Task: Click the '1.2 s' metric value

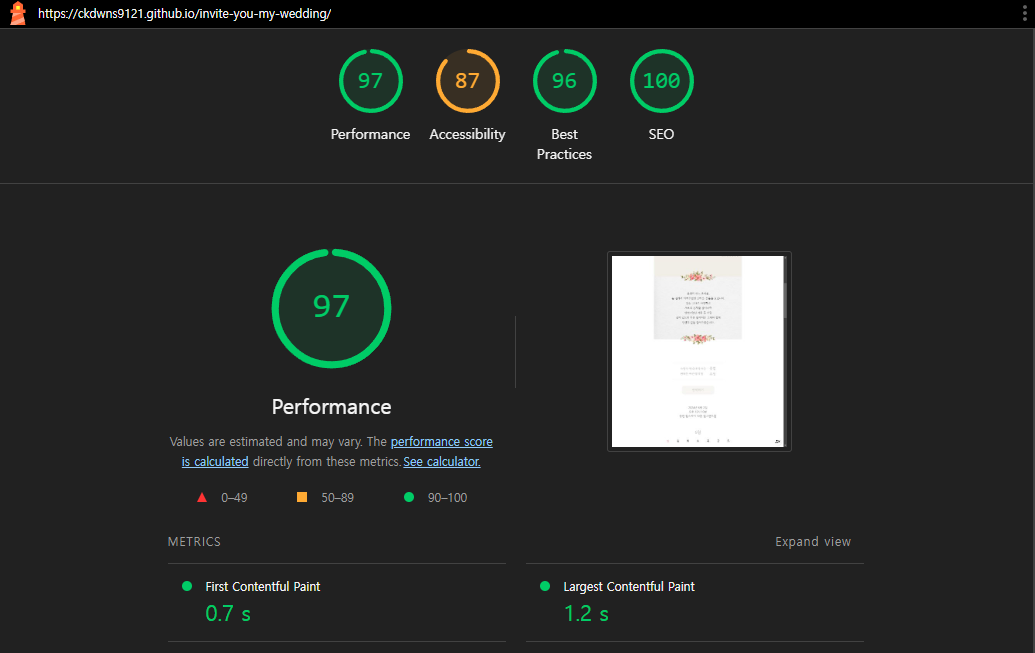Action: tap(586, 613)
